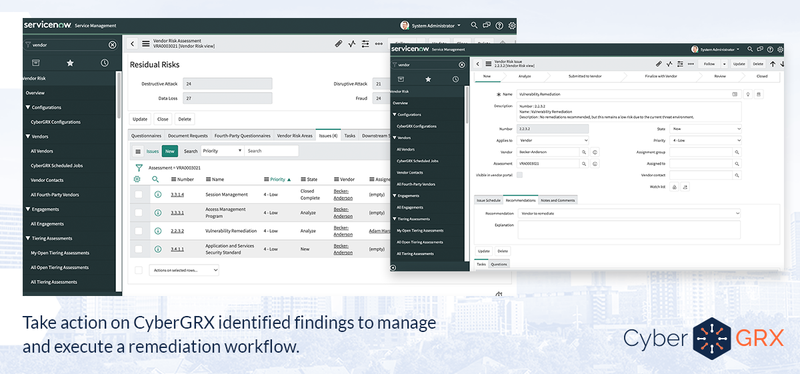This screenshot has height=374, width=800.
Task: Open connect chat icon in back window banner
Action: pos(487,25)
